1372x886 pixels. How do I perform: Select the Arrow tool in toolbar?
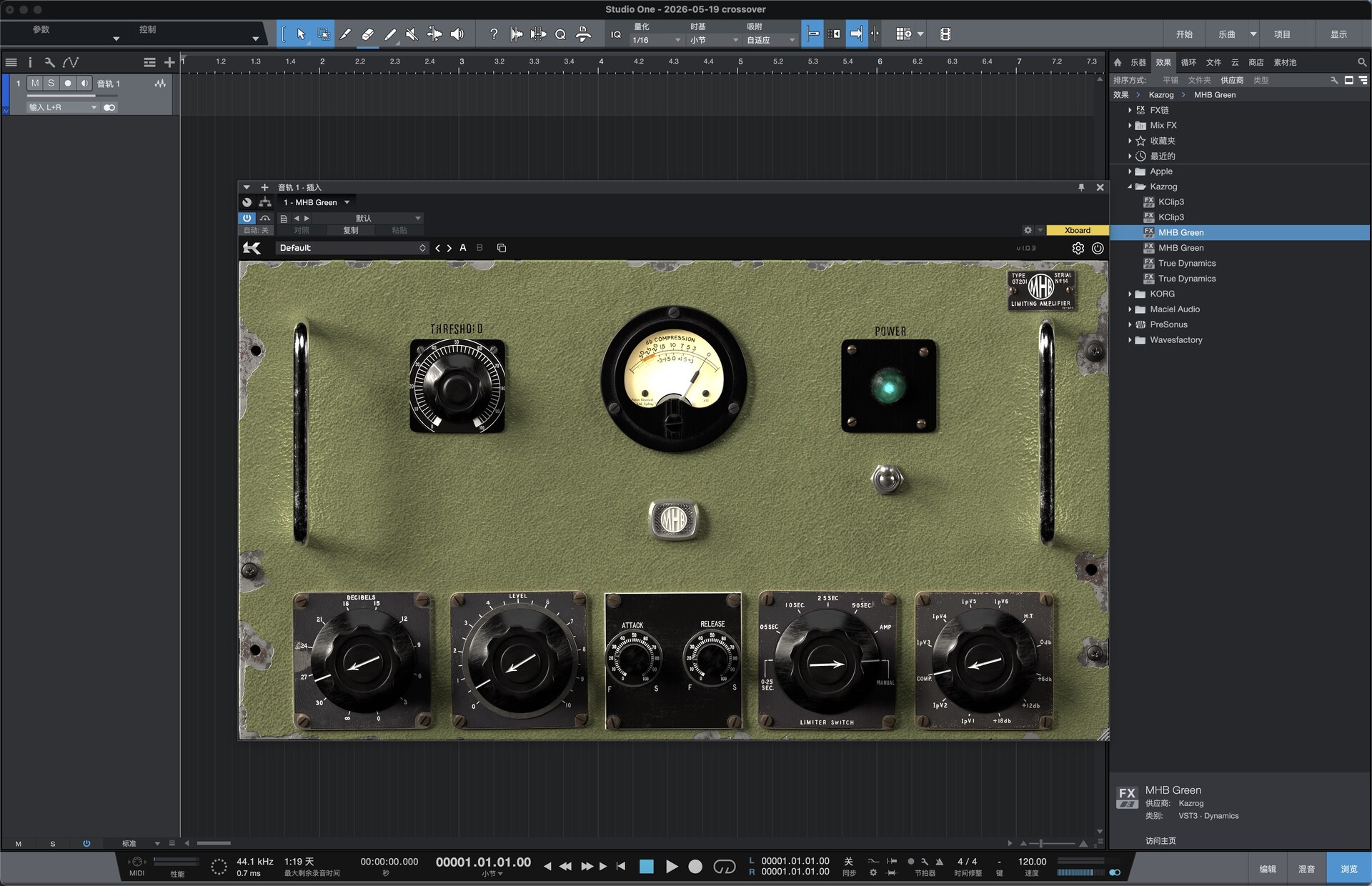pyautogui.click(x=301, y=34)
